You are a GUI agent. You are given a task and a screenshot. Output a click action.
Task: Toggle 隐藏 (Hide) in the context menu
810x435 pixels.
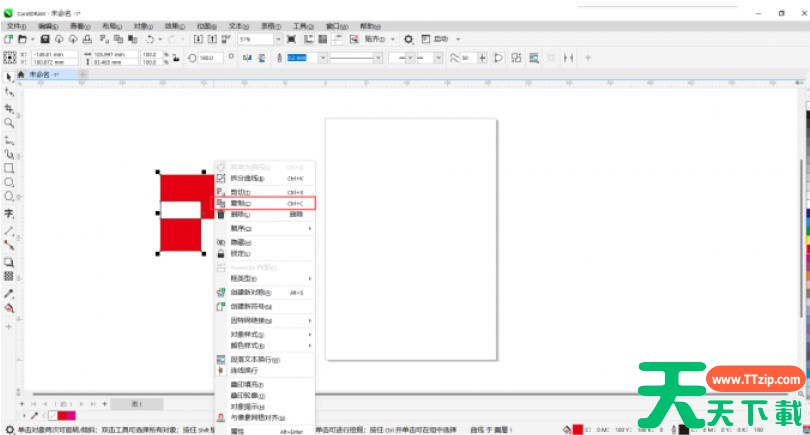240,242
